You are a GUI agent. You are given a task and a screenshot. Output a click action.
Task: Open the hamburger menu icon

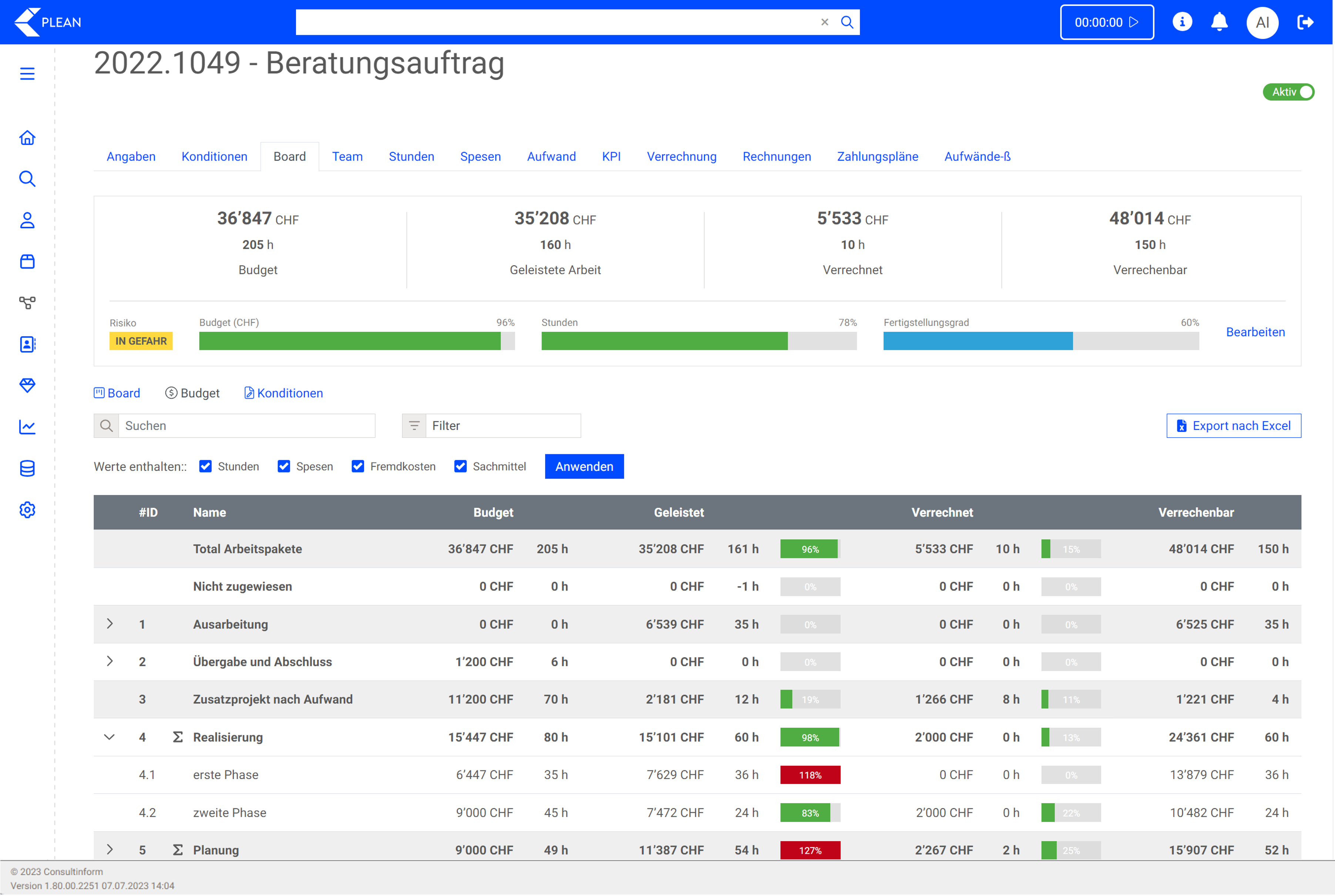(x=27, y=74)
